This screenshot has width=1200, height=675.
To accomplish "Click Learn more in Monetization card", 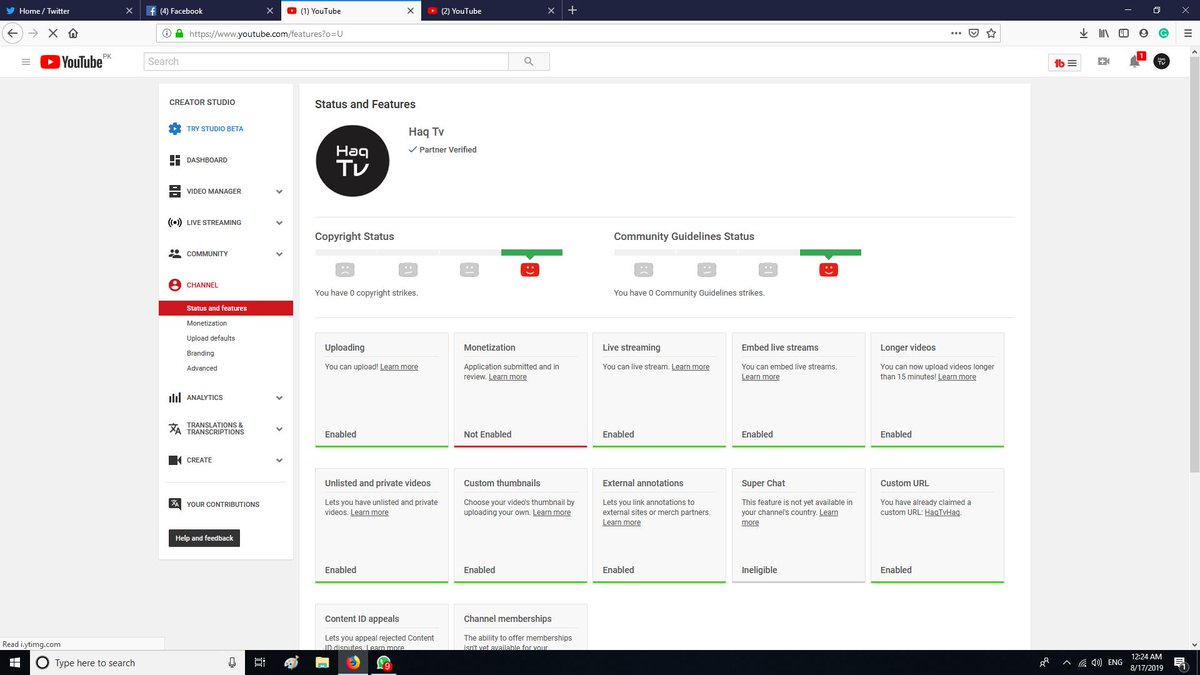I will (x=507, y=377).
